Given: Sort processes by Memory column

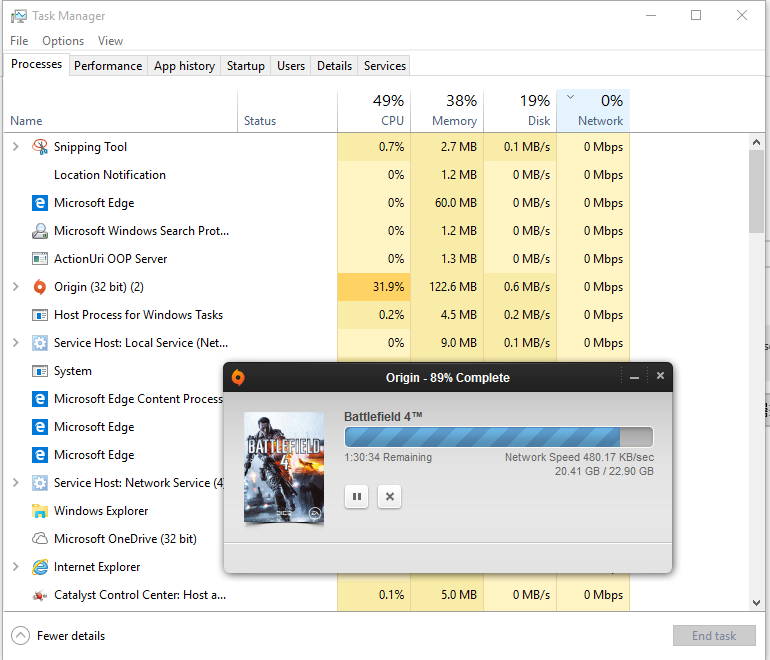Looking at the screenshot, I should (447, 111).
